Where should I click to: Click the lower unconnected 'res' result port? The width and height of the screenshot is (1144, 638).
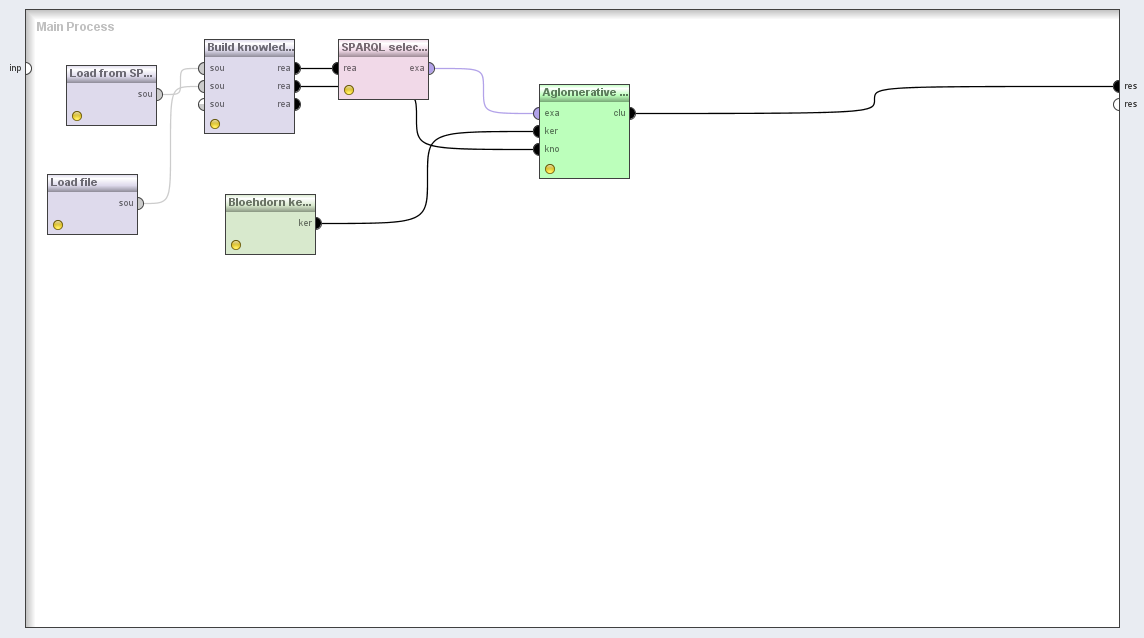click(1117, 104)
